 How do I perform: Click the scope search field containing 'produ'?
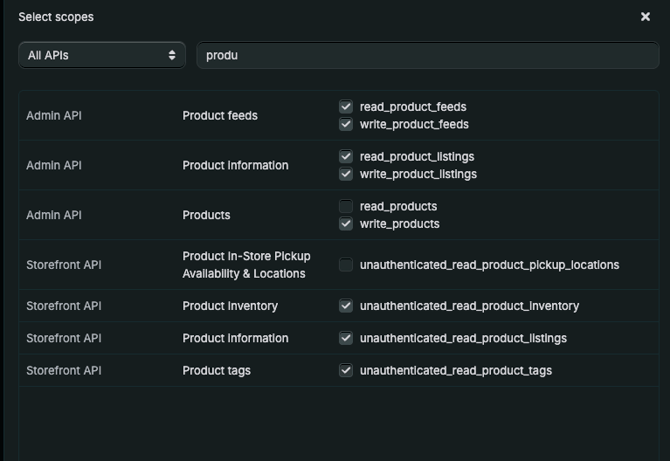click(x=428, y=55)
